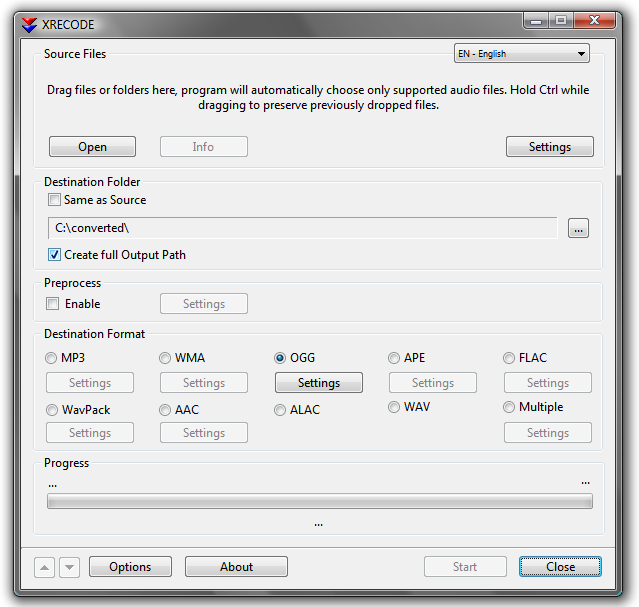Viewport: 639px width, 607px height.
Task: Click the up arrow button beside Options
Action: (x=44, y=567)
